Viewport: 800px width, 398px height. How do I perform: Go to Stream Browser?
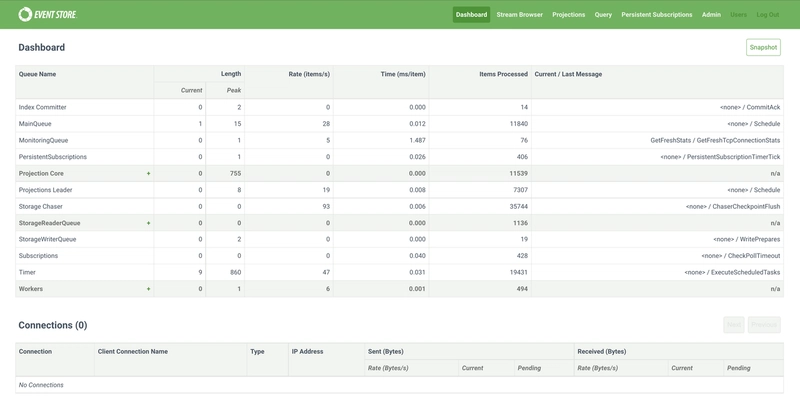[519, 15]
